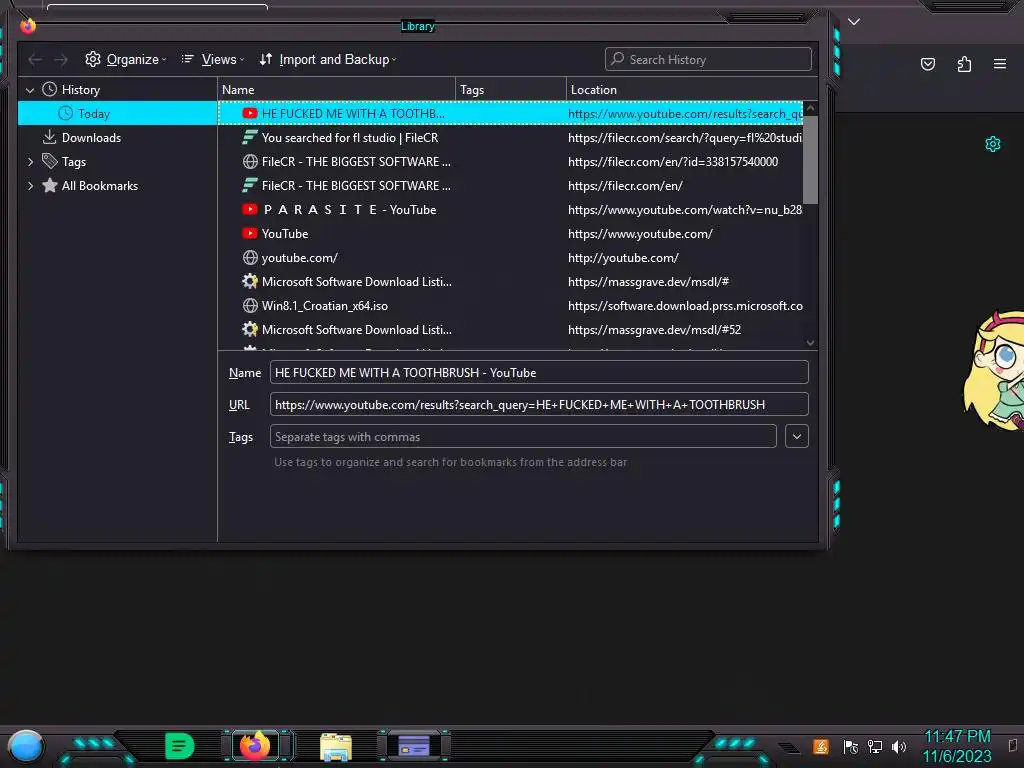Select the FileCR row with id=338157540000 URL
The height and width of the screenshot is (768, 1024).
pyautogui.click(x=511, y=161)
